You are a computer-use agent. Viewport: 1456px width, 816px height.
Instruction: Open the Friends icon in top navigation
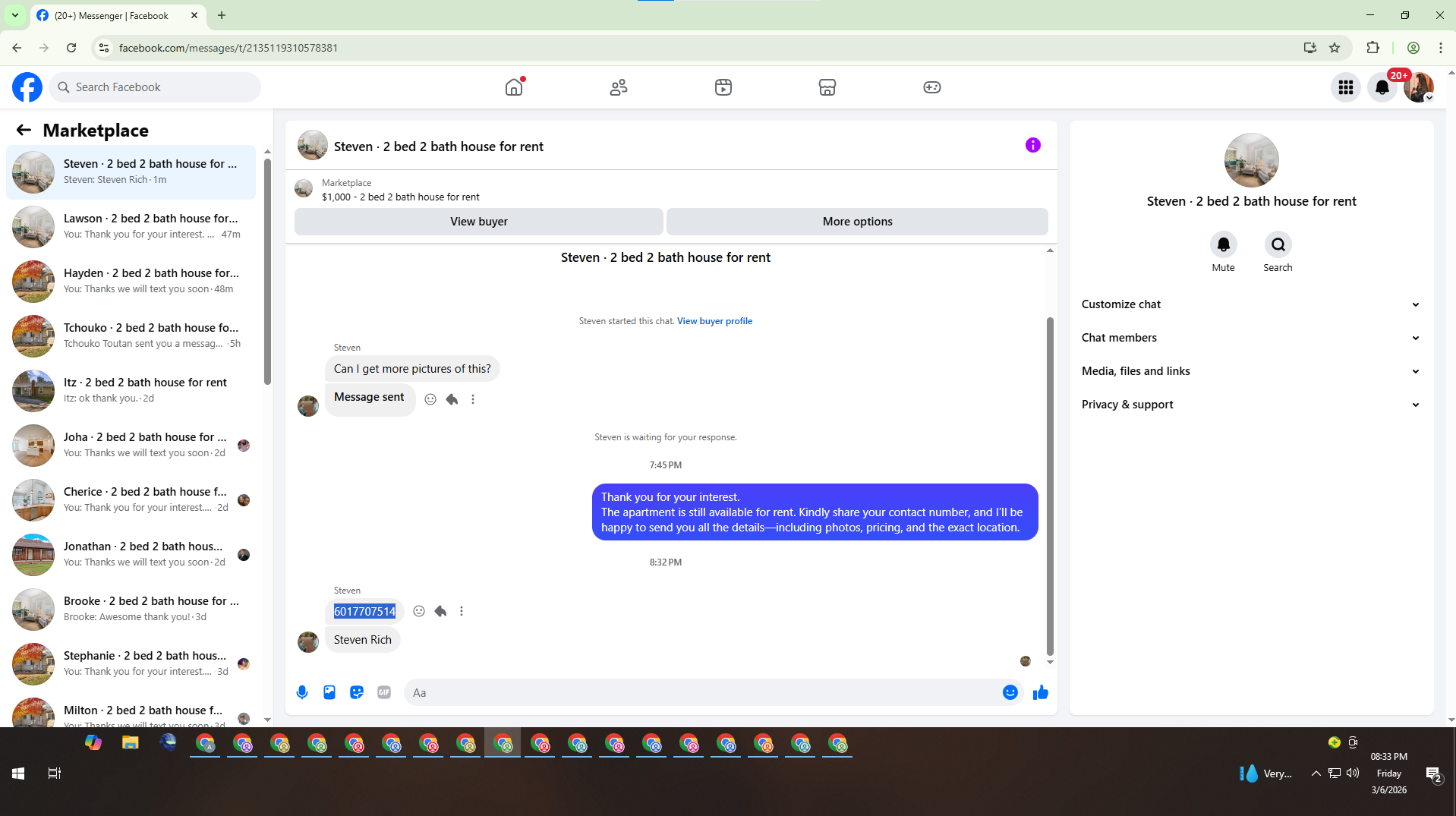pyautogui.click(x=619, y=87)
